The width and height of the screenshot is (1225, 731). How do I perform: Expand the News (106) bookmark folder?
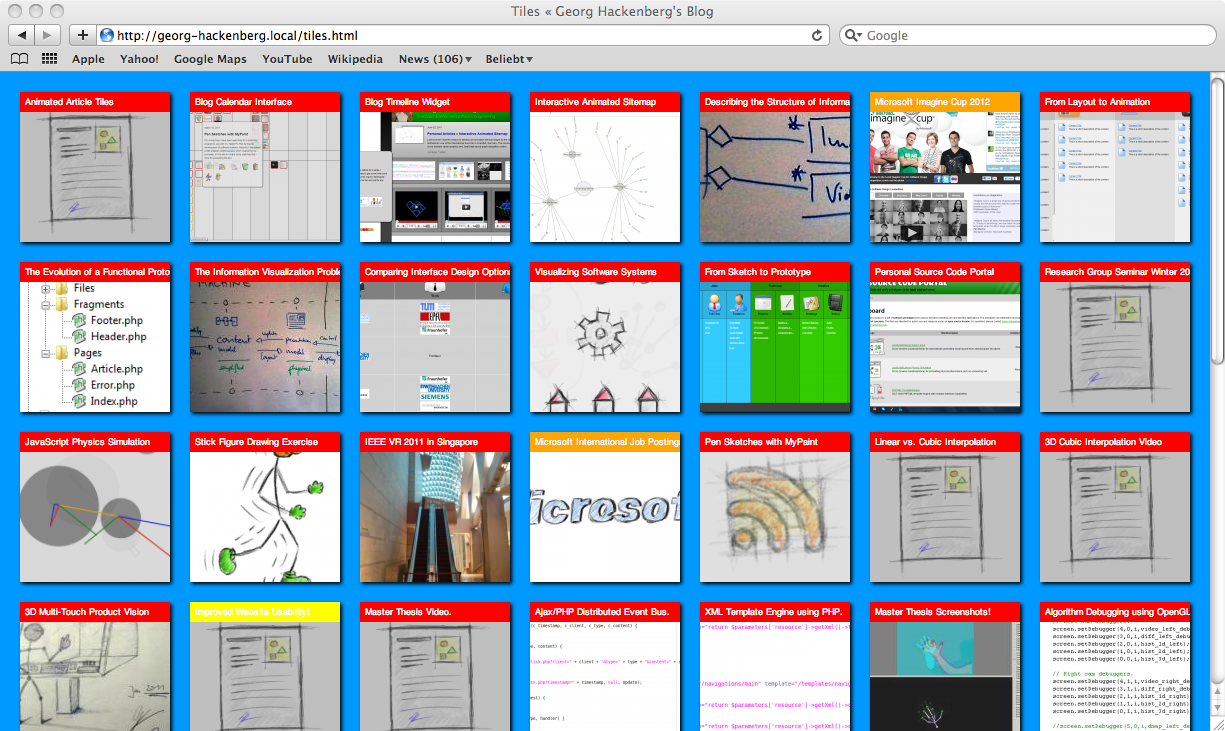click(435, 59)
